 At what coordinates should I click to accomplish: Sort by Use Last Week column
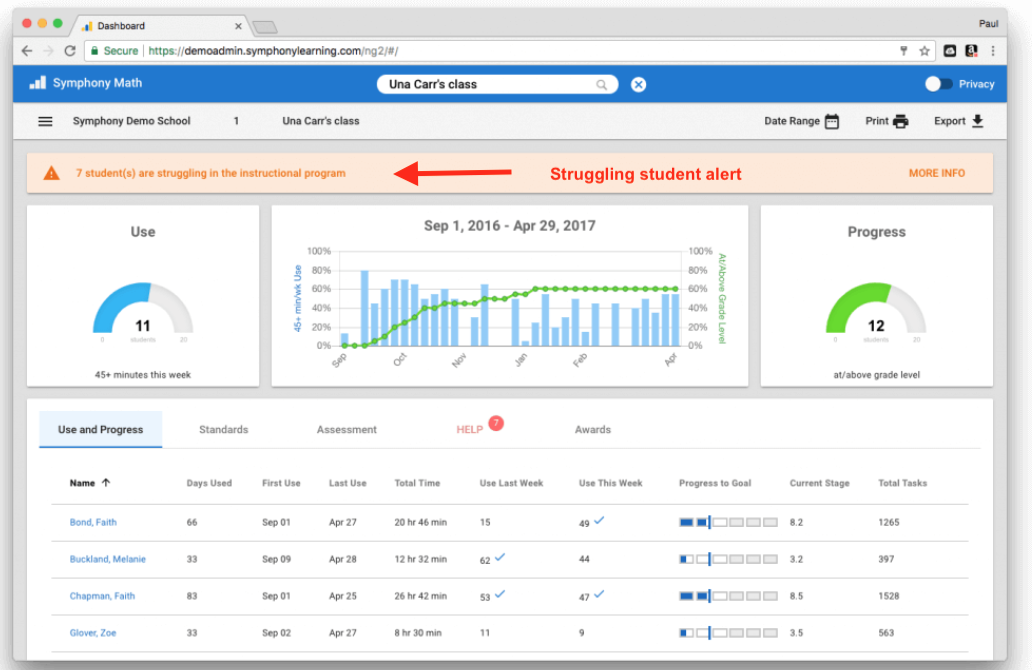point(511,483)
